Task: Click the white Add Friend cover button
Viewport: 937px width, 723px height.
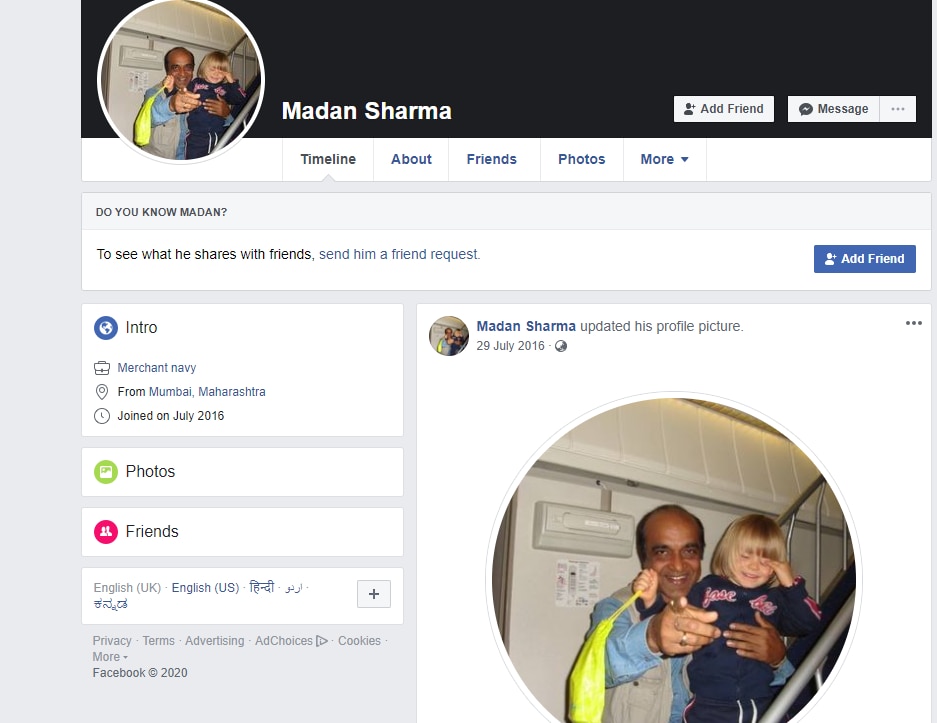Action: click(724, 109)
